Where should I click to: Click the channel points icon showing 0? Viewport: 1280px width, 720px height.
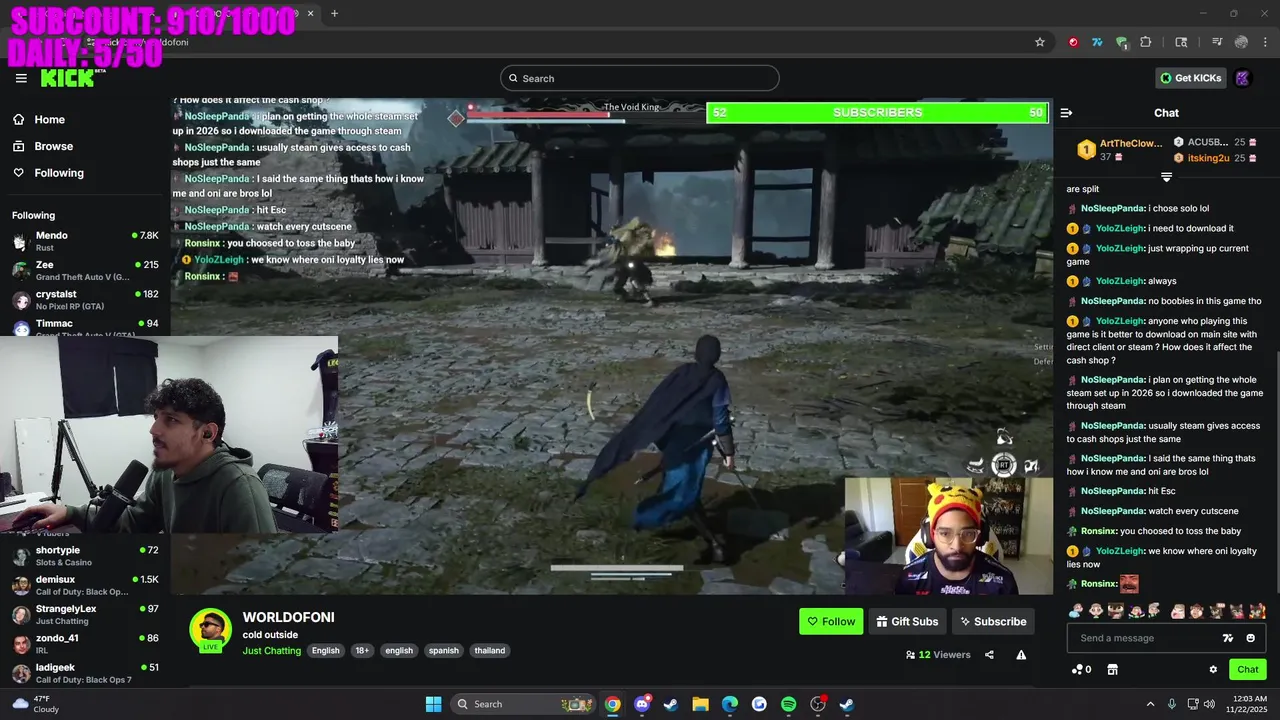1081,669
